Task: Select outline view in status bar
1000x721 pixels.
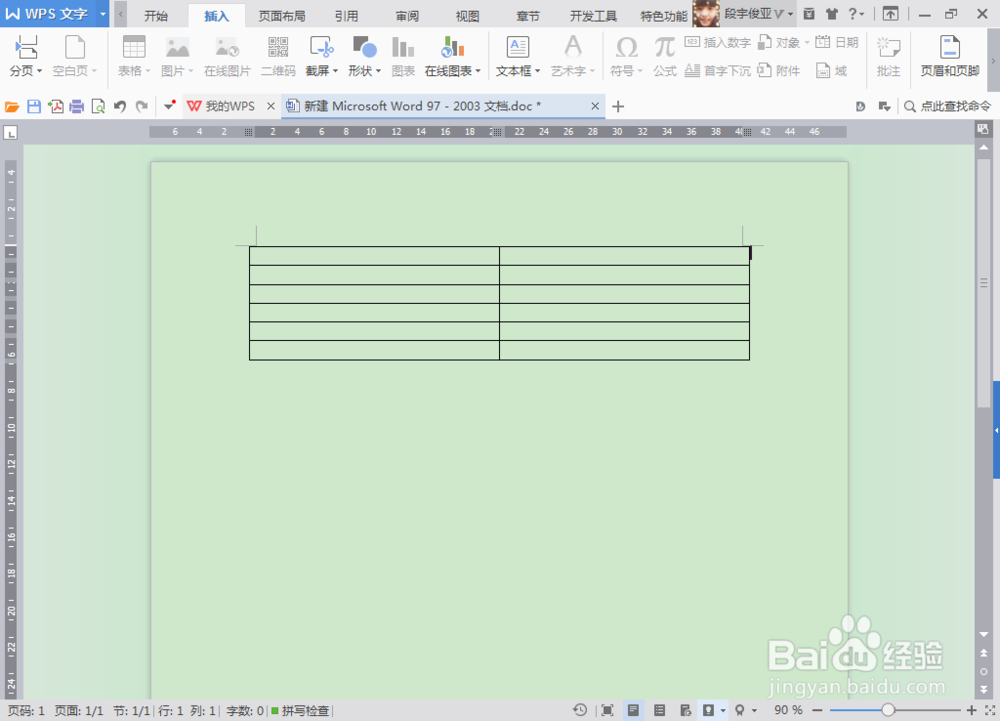Action: coord(659,710)
